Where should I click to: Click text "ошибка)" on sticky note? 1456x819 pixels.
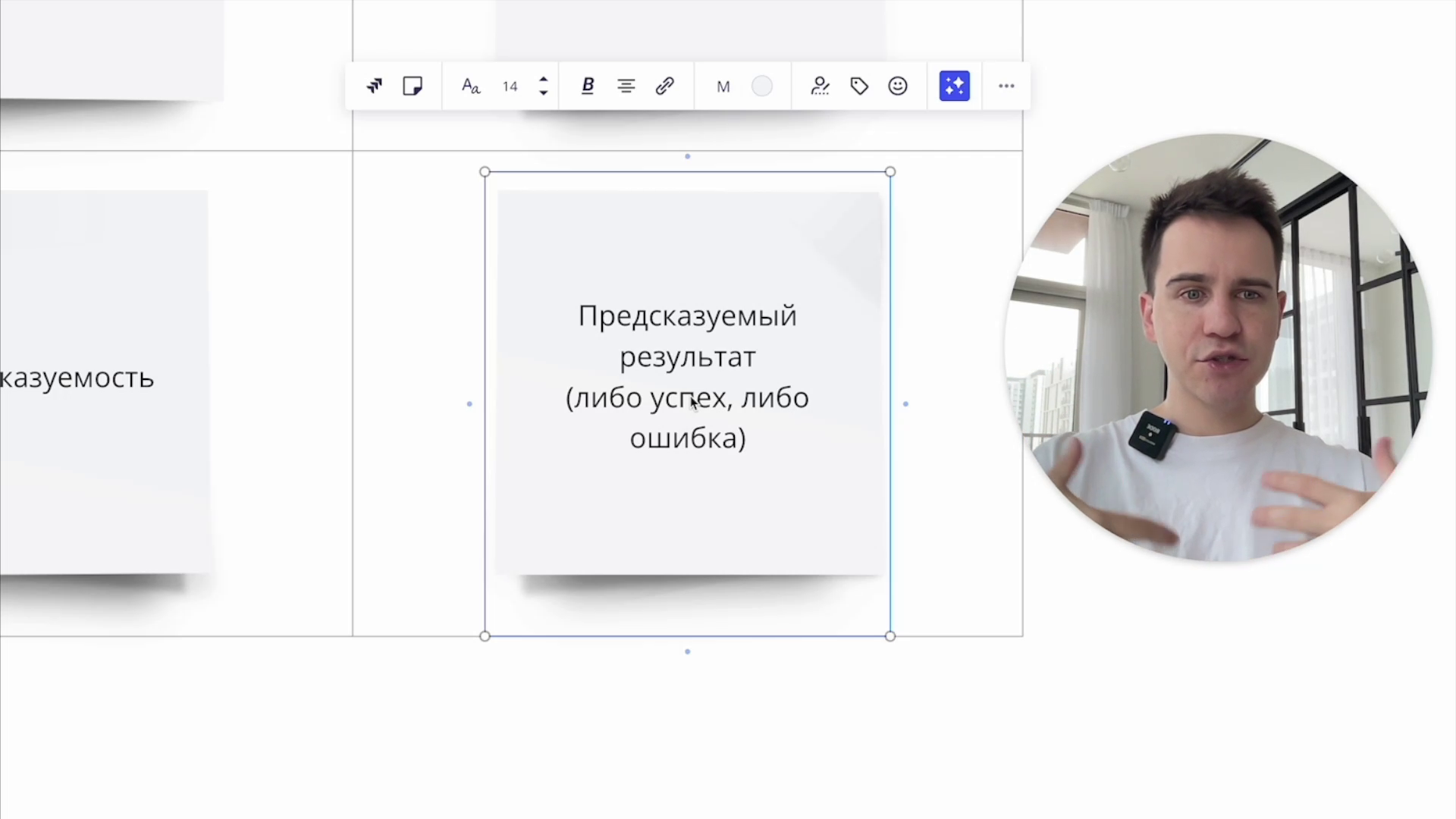click(688, 438)
